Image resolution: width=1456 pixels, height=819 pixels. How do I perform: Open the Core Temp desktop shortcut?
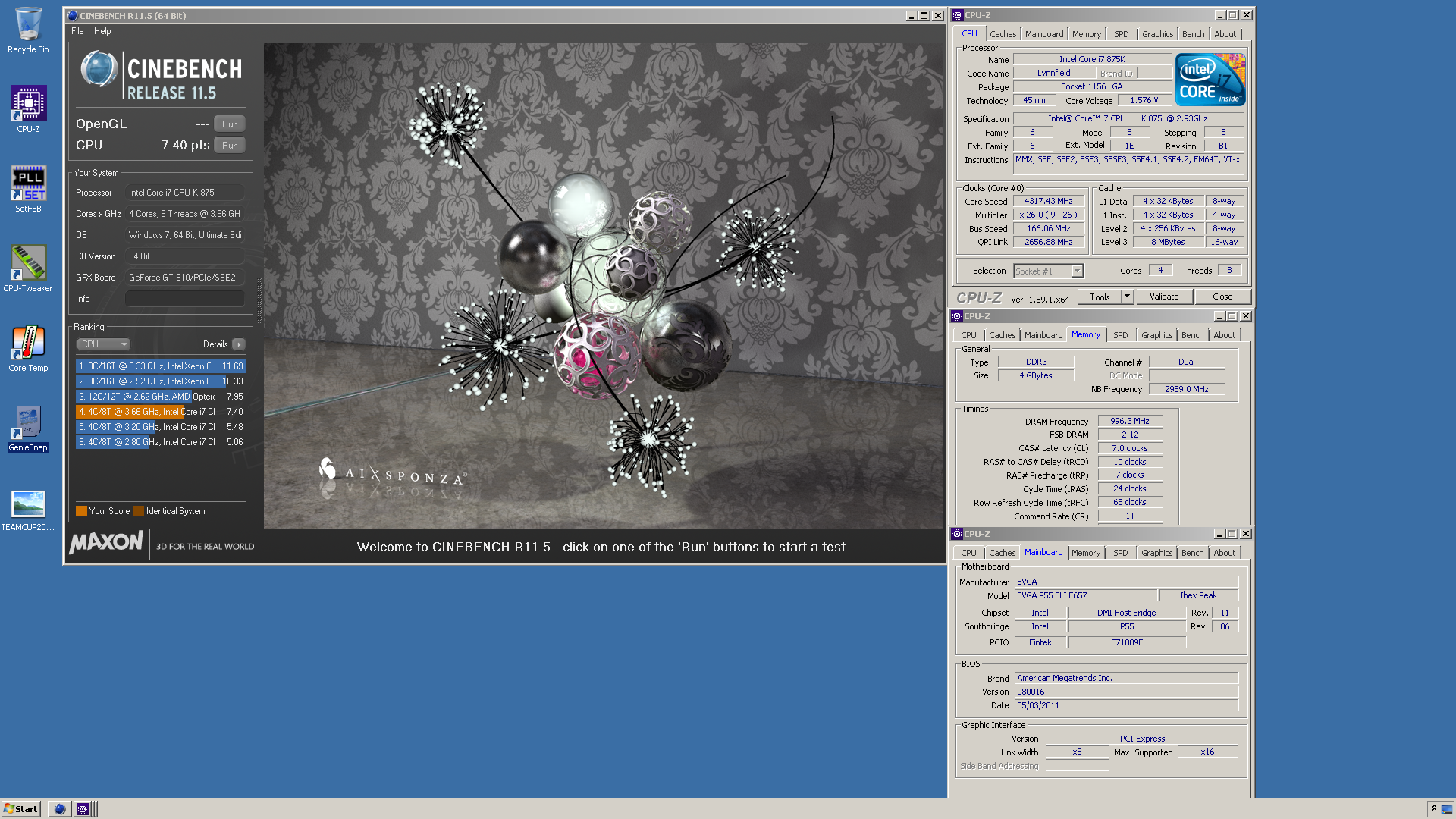28,348
